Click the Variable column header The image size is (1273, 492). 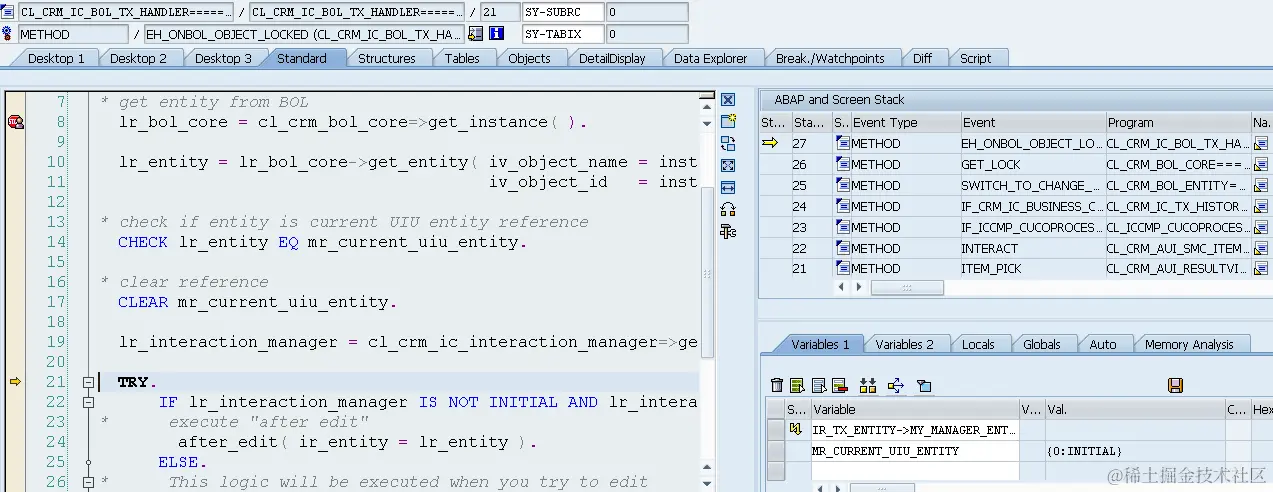tap(914, 409)
